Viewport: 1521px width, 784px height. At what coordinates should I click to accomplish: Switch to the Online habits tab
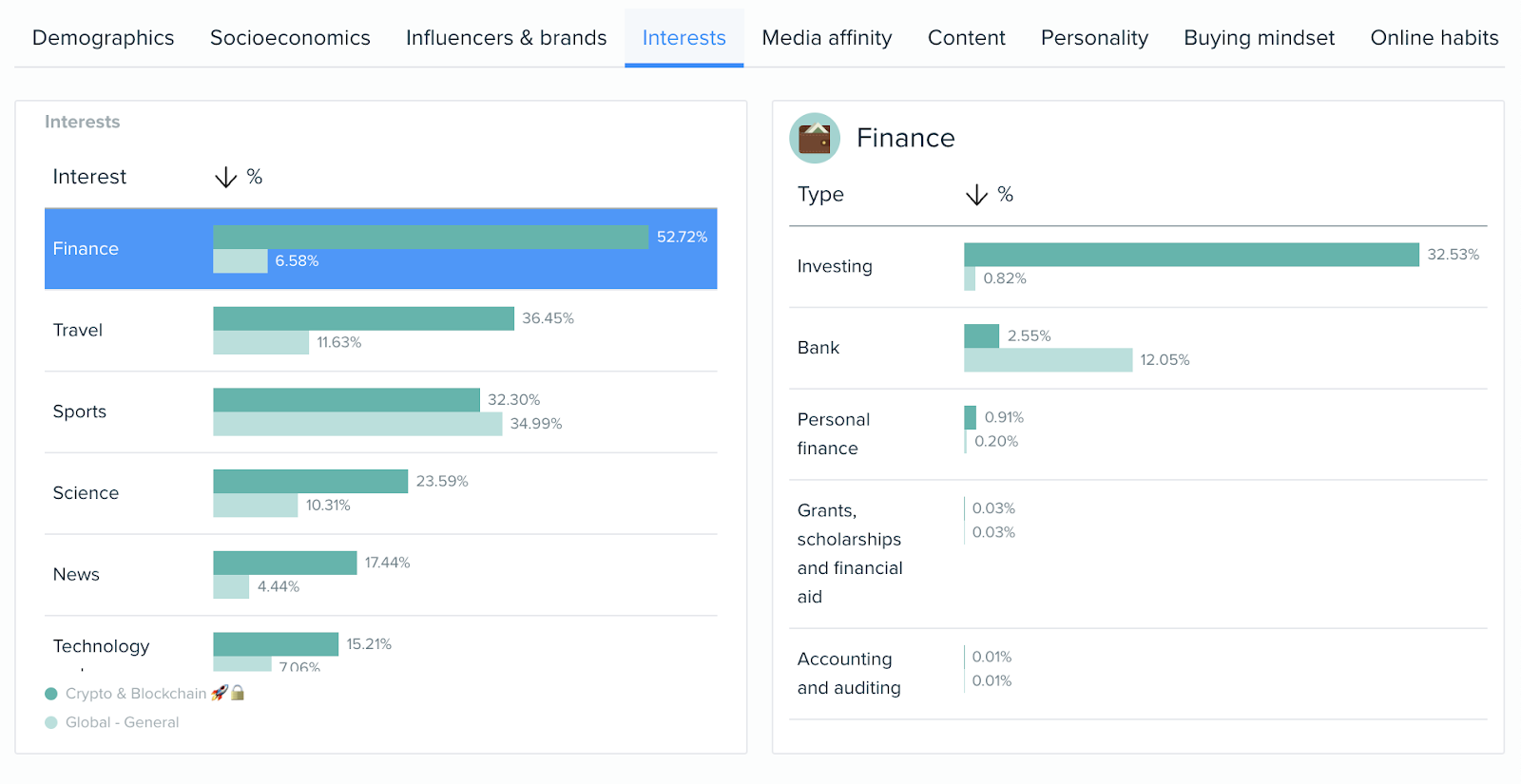tap(1434, 37)
